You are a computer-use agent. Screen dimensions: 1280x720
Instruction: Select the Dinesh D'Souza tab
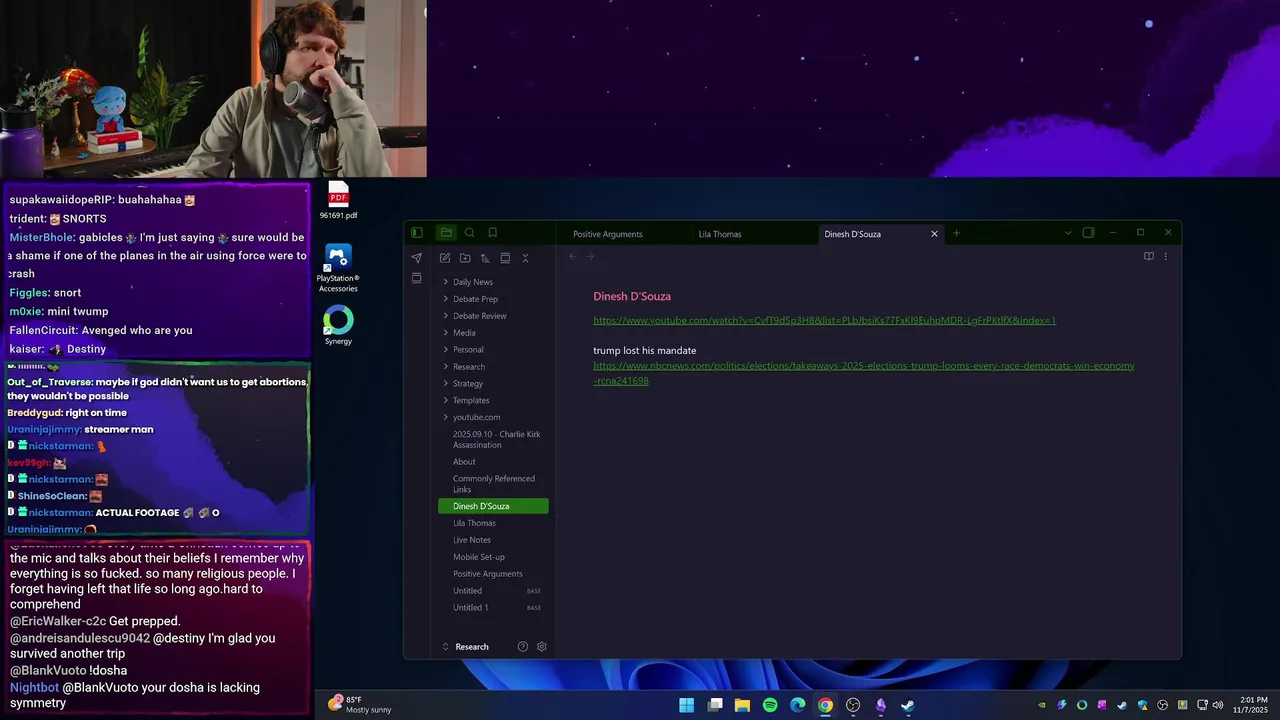coord(852,234)
